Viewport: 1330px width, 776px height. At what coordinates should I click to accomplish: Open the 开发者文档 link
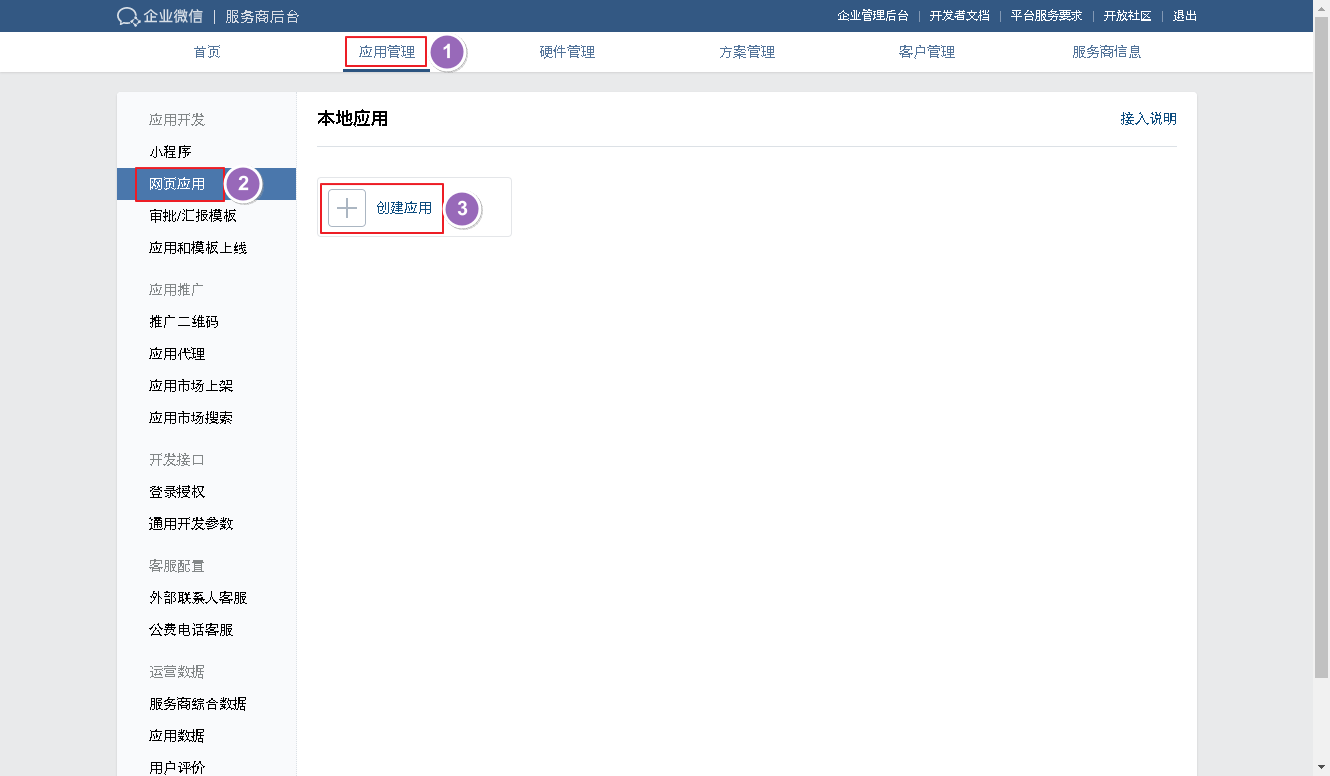click(x=959, y=16)
